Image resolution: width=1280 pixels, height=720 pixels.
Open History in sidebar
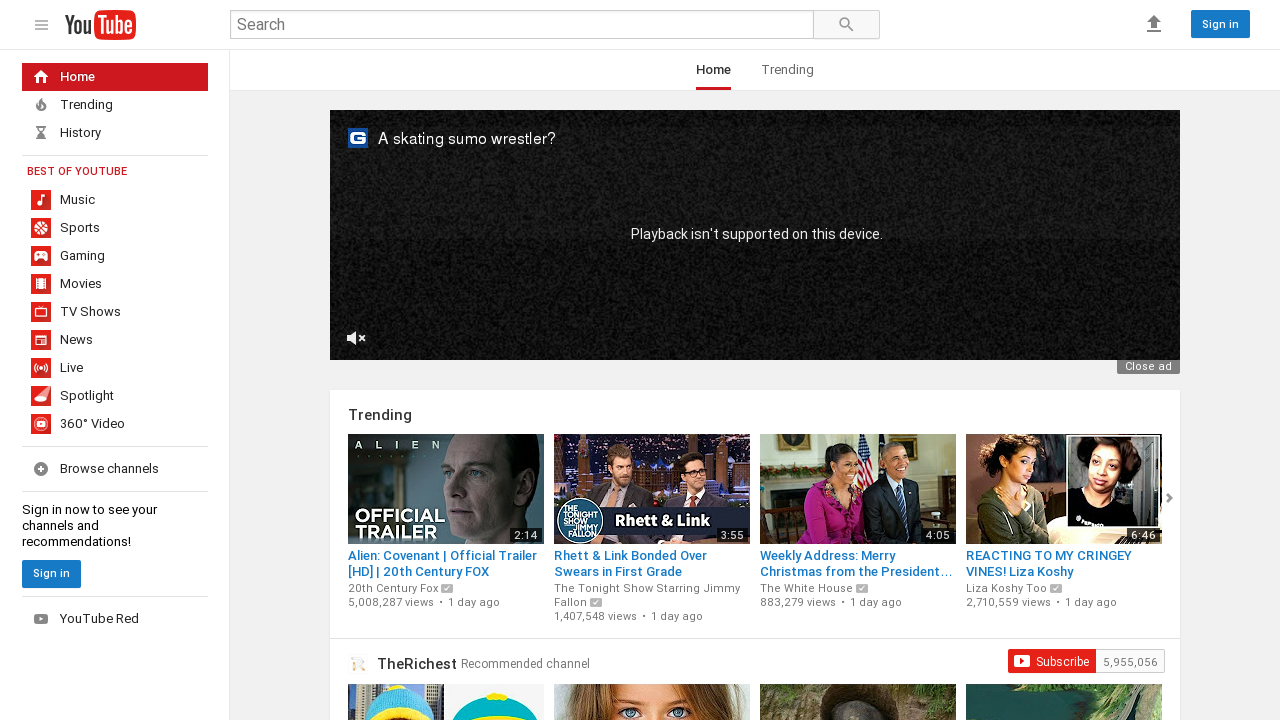click(x=115, y=133)
